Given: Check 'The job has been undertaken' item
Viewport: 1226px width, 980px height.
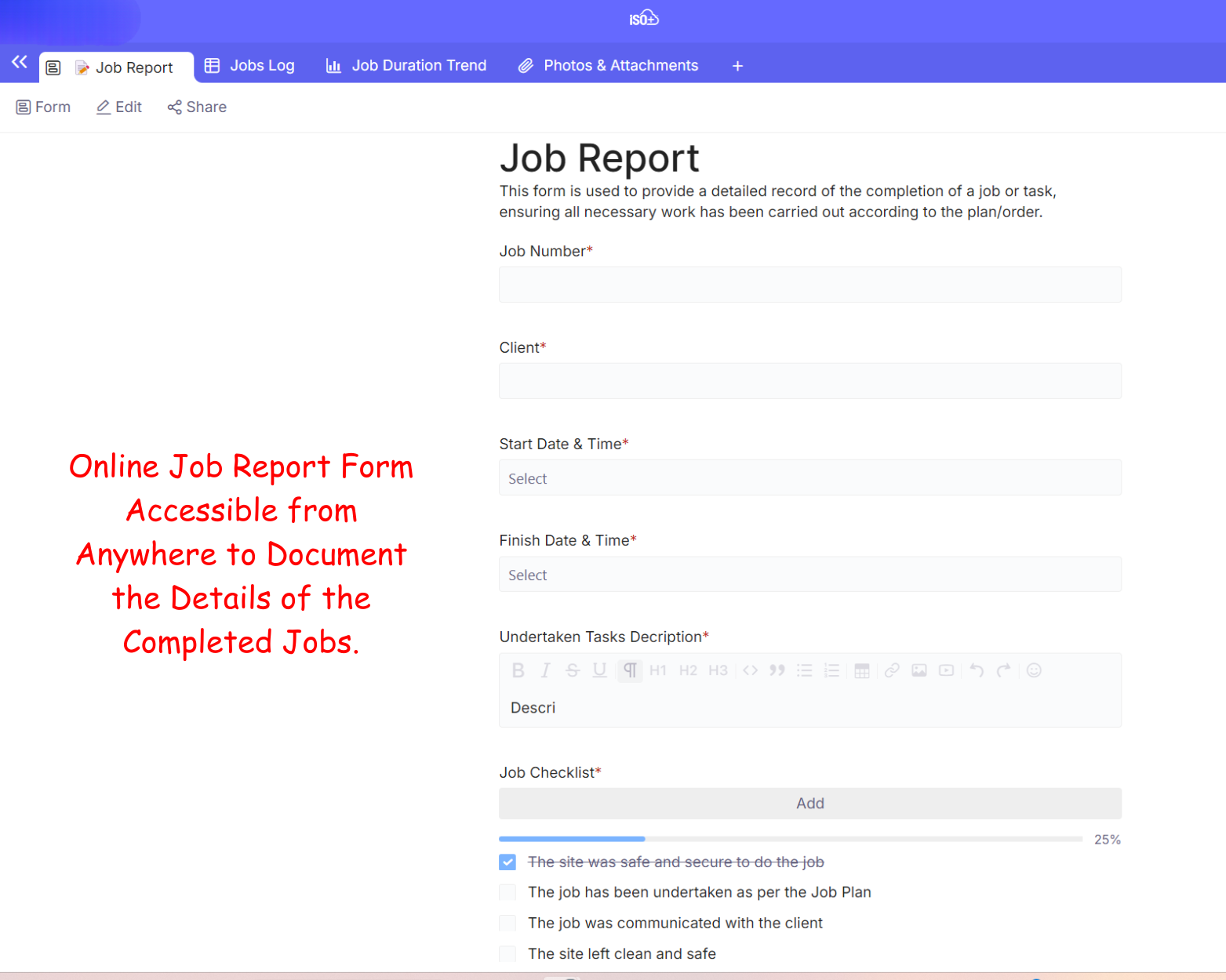Looking at the screenshot, I should (507, 892).
